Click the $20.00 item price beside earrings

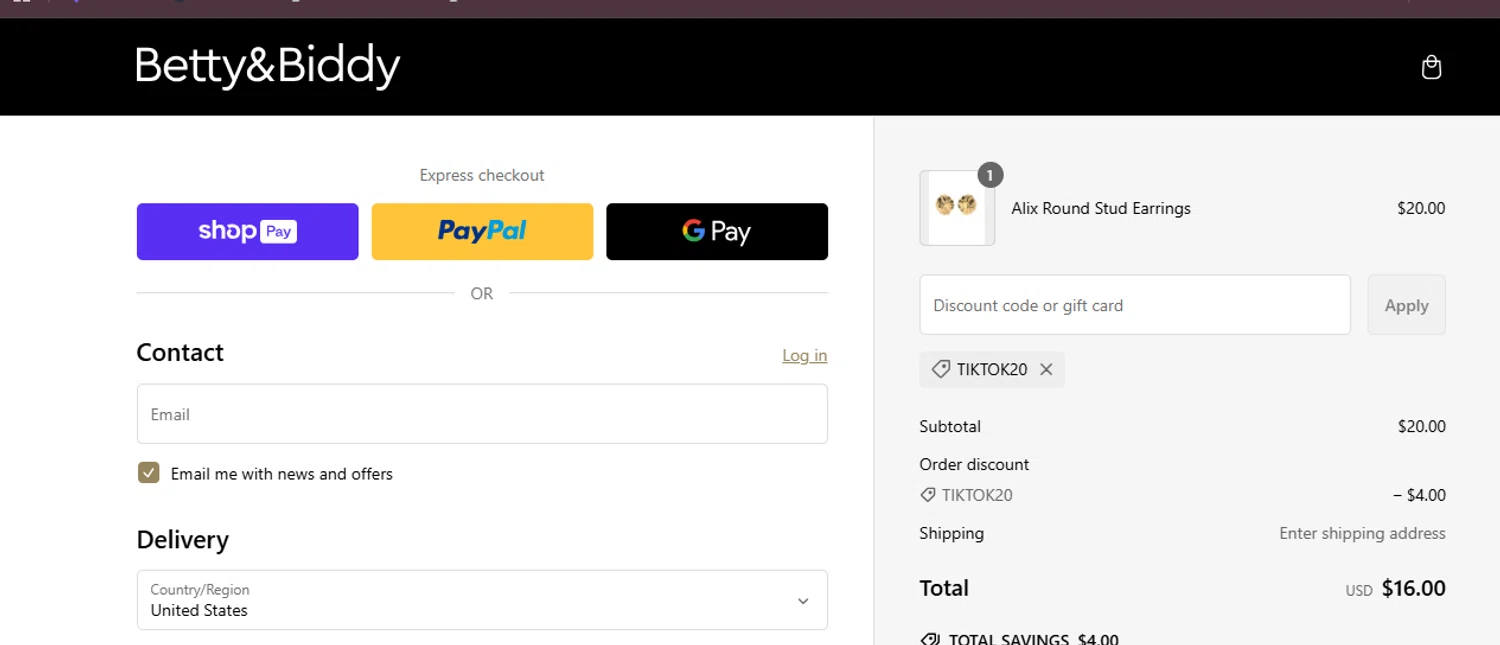[x=1421, y=208]
